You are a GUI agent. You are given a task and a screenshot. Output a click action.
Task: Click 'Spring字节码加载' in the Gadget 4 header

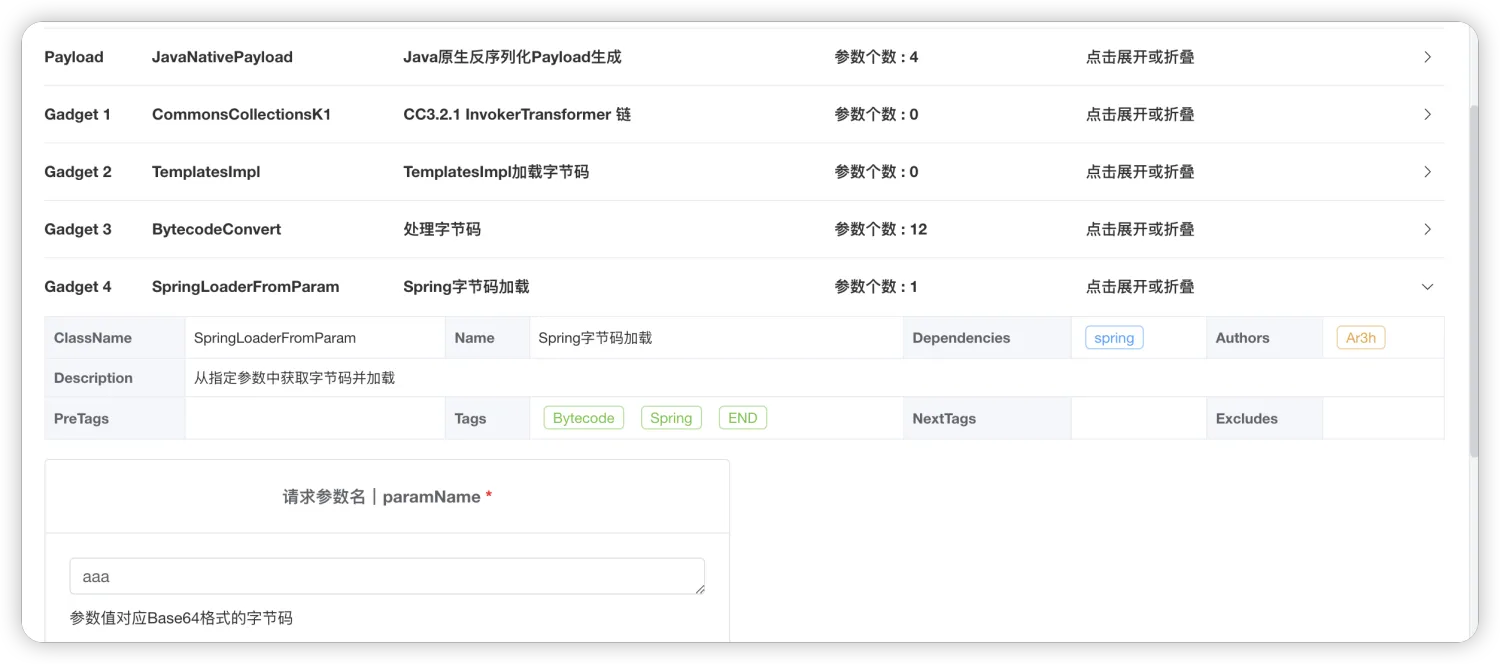click(466, 287)
